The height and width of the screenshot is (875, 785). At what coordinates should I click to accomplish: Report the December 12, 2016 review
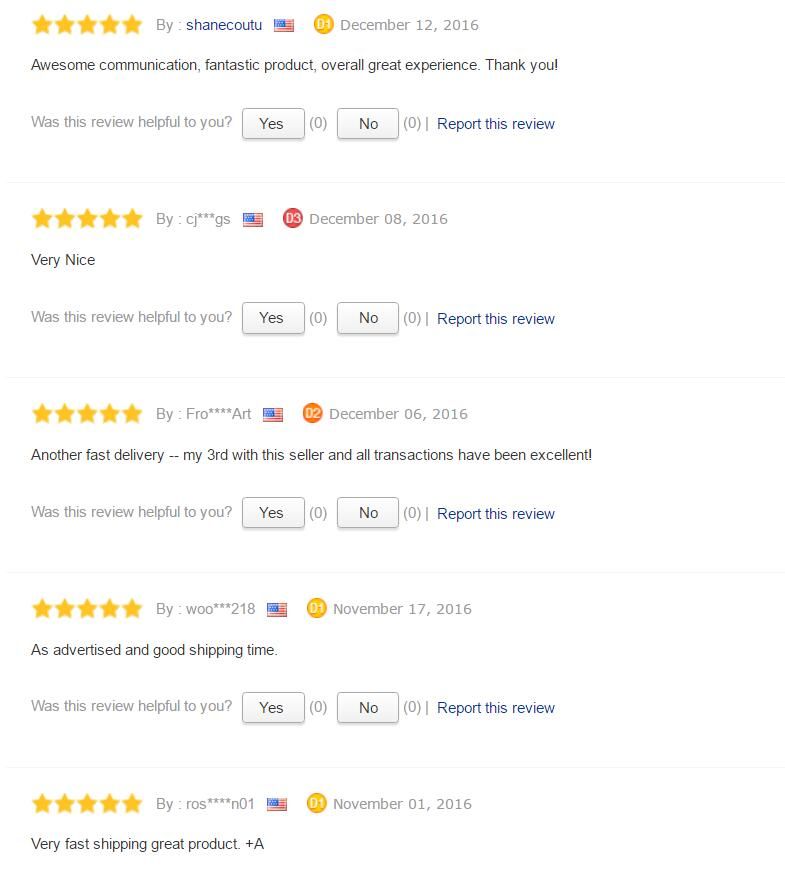tap(495, 124)
